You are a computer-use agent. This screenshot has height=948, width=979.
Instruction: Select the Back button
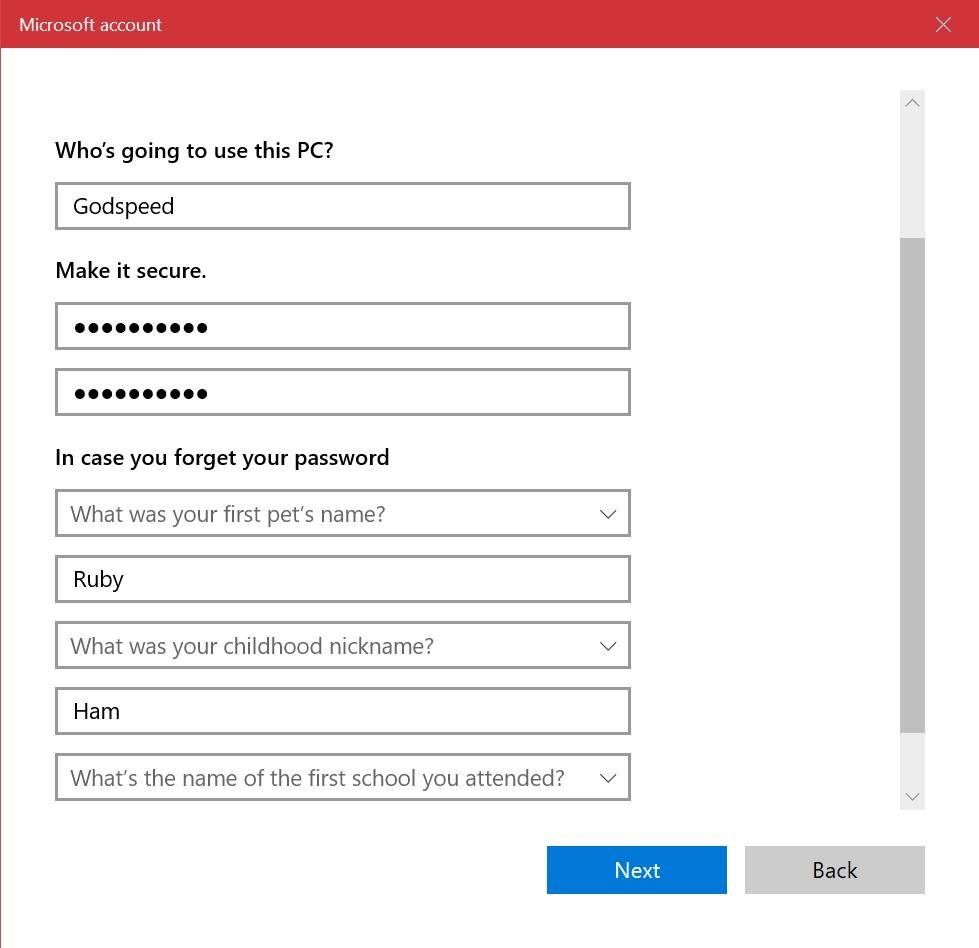pos(834,869)
